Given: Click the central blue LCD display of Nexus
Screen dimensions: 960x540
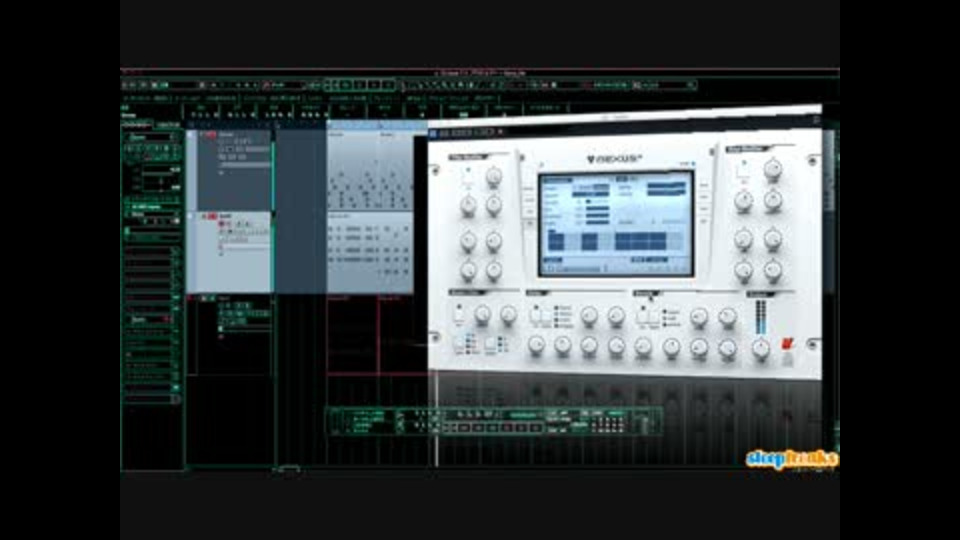Looking at the screenshot, I should 617,223.
